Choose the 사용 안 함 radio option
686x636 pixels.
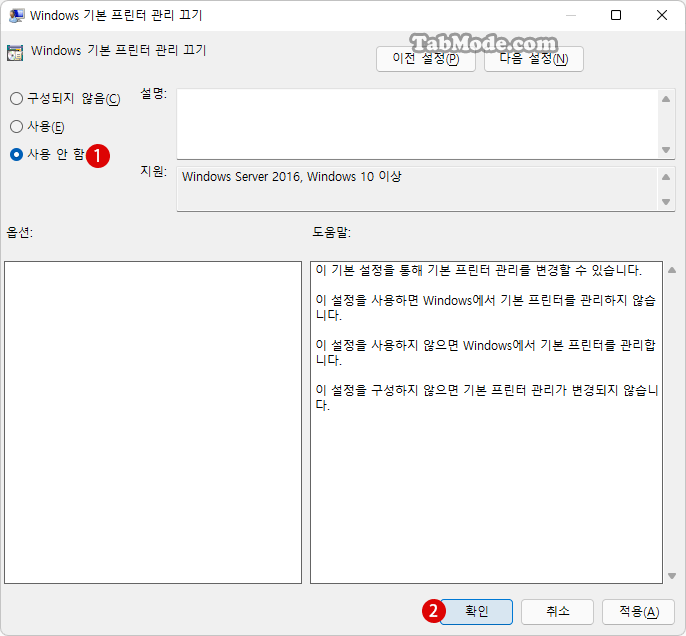17,154
